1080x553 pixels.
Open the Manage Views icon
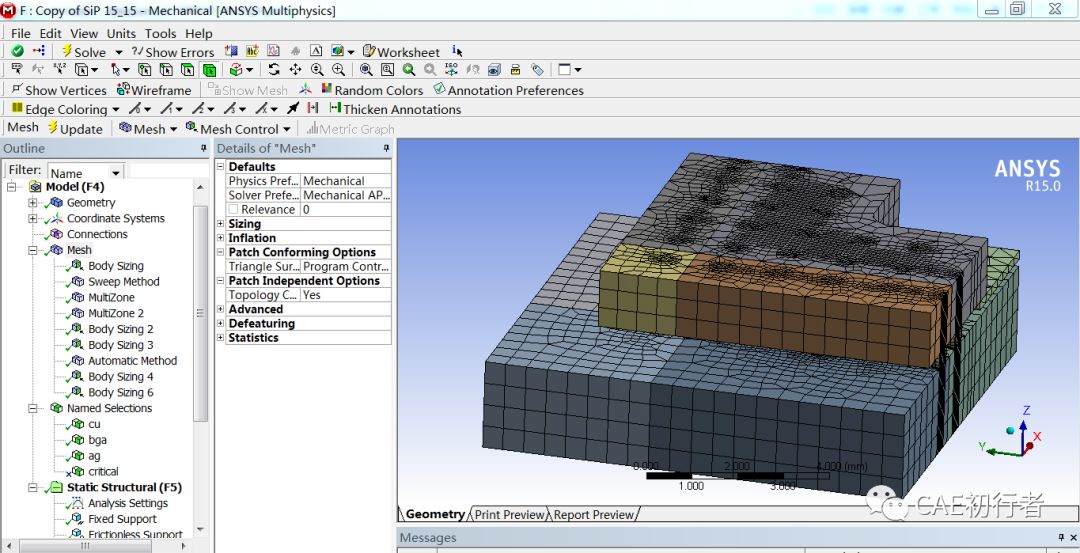[494, 70]
